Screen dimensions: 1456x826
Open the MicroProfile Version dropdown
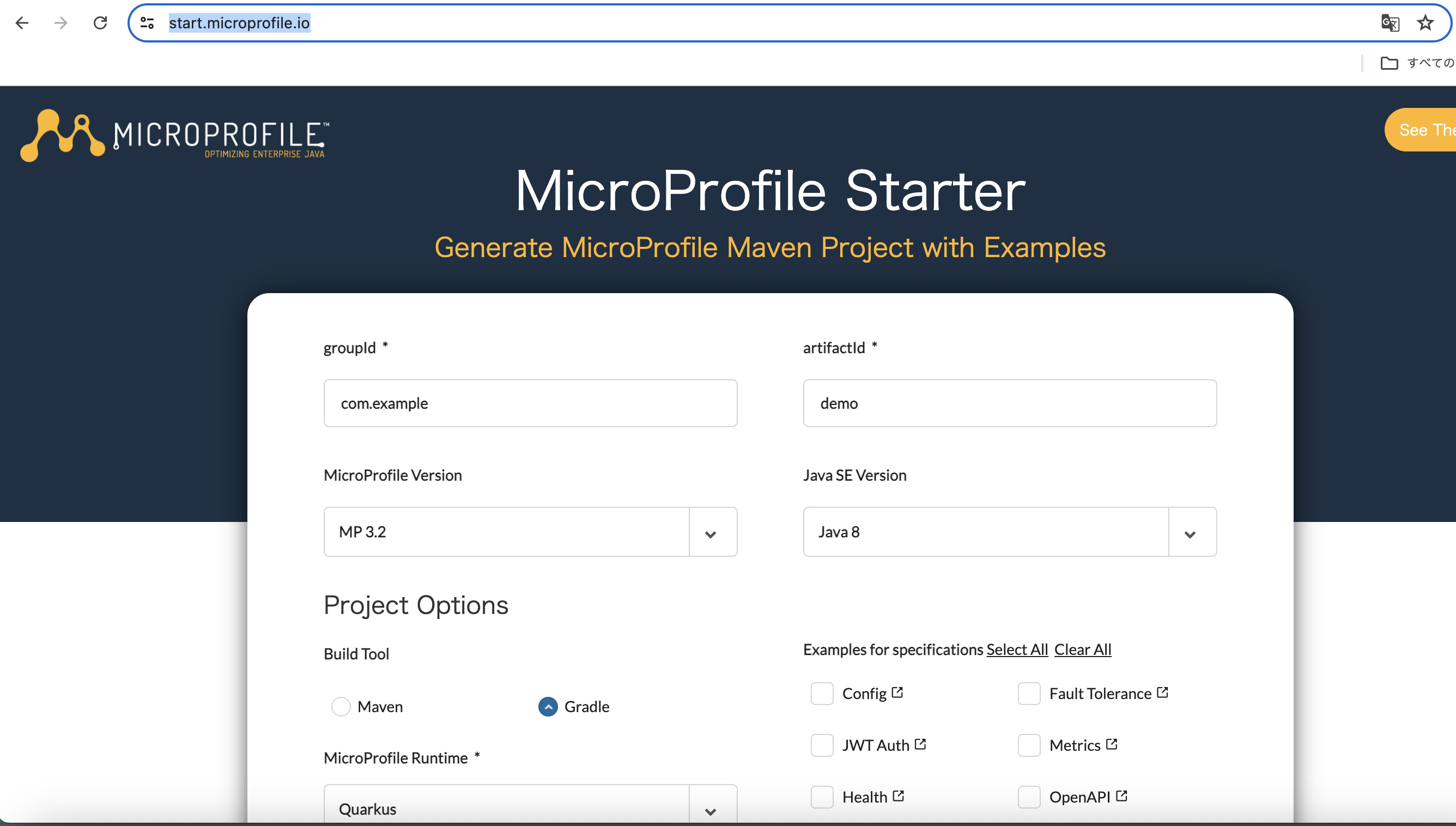pos(712,532)
